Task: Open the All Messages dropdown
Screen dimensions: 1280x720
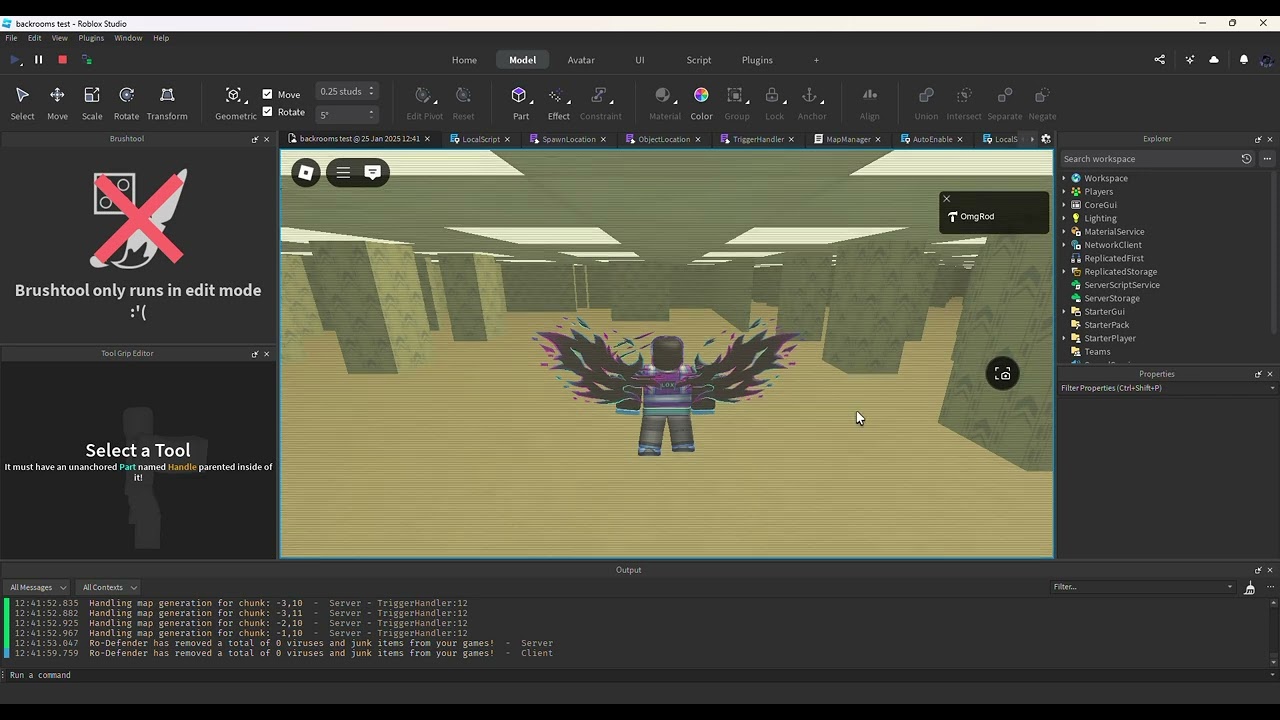Action: click(37, 587)
